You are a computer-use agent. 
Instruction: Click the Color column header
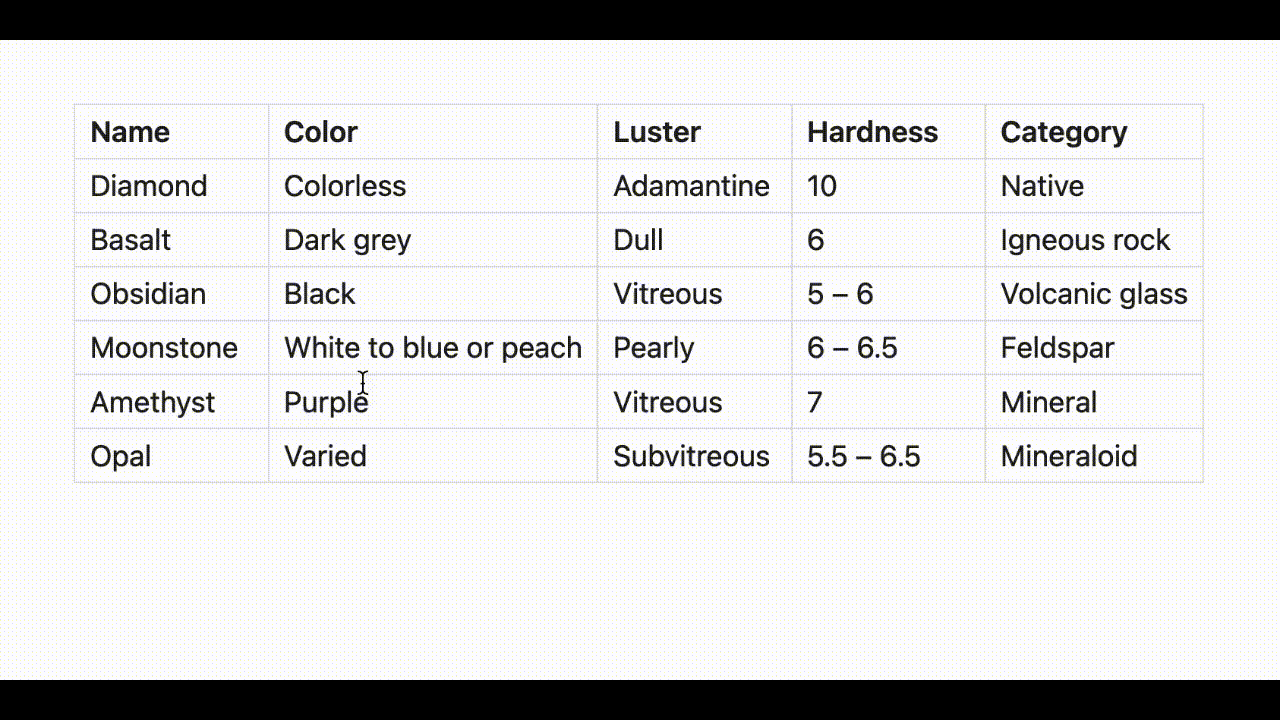click(x=321, y=132)
